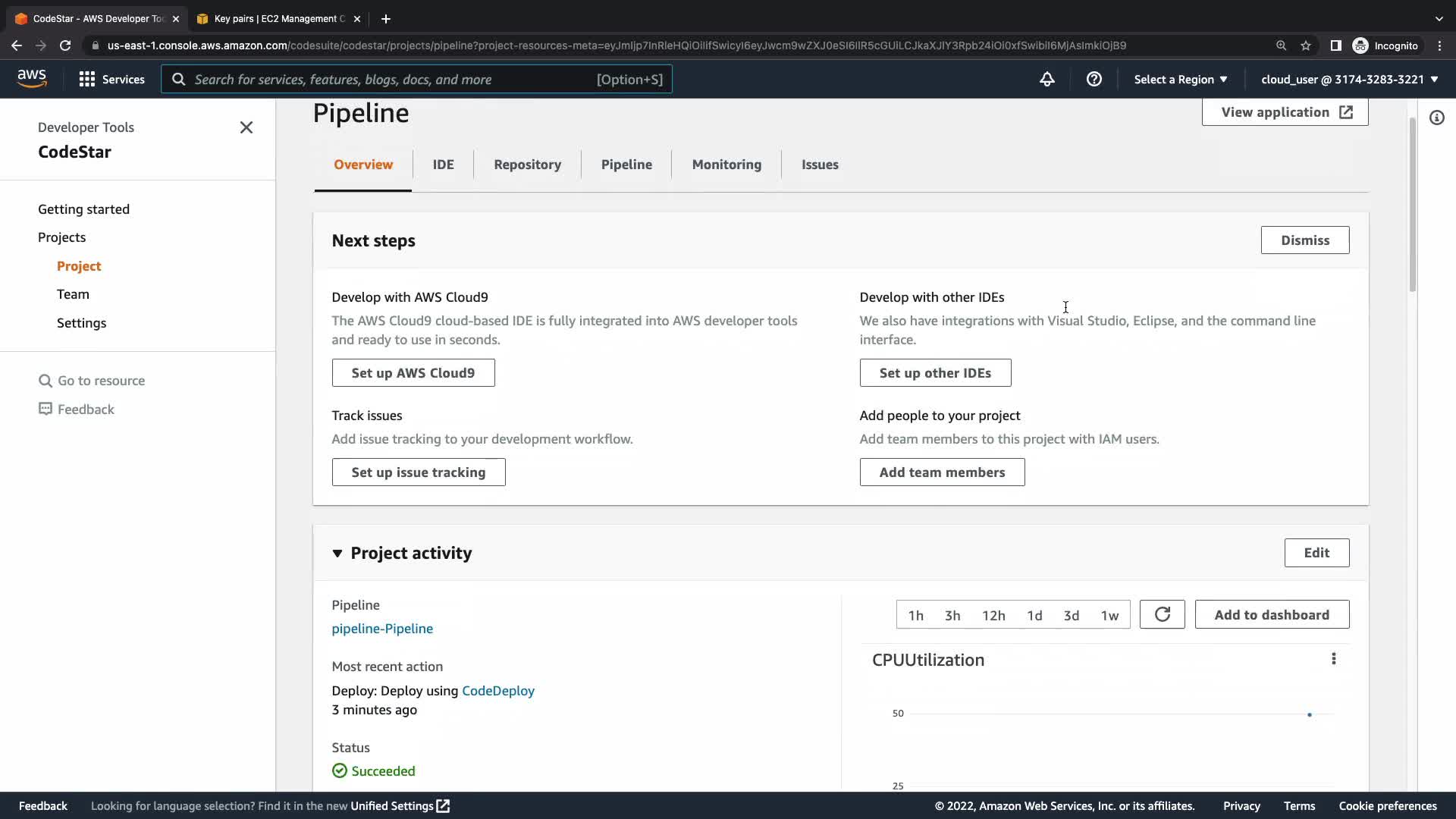This screenshot has width=1456, height=819.
Task: Open the pipeline-Pipeline link
Action: [x=382, y=629]
